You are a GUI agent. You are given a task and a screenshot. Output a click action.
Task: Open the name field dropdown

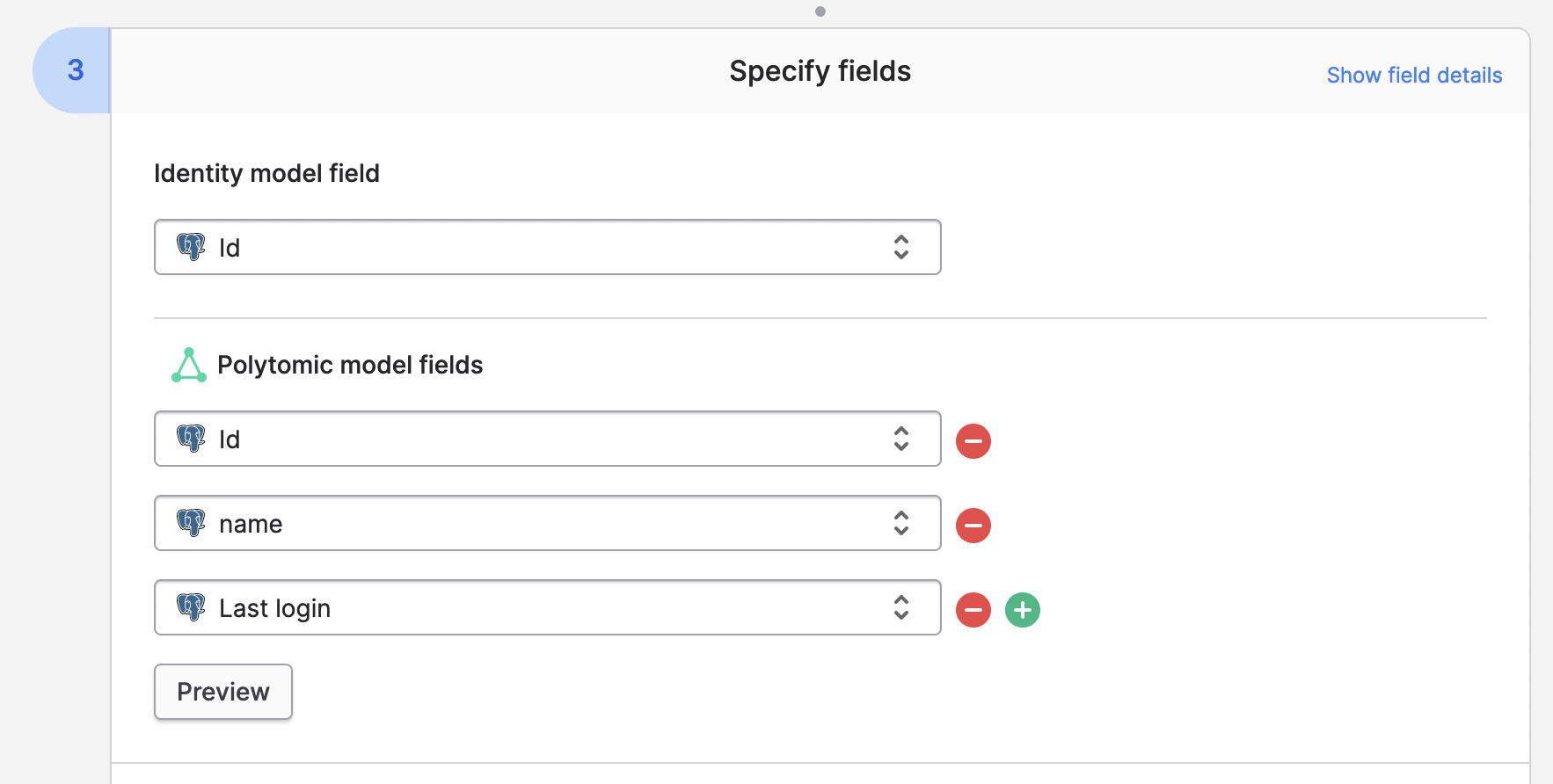pyautogui.click(x=547, y=523)
